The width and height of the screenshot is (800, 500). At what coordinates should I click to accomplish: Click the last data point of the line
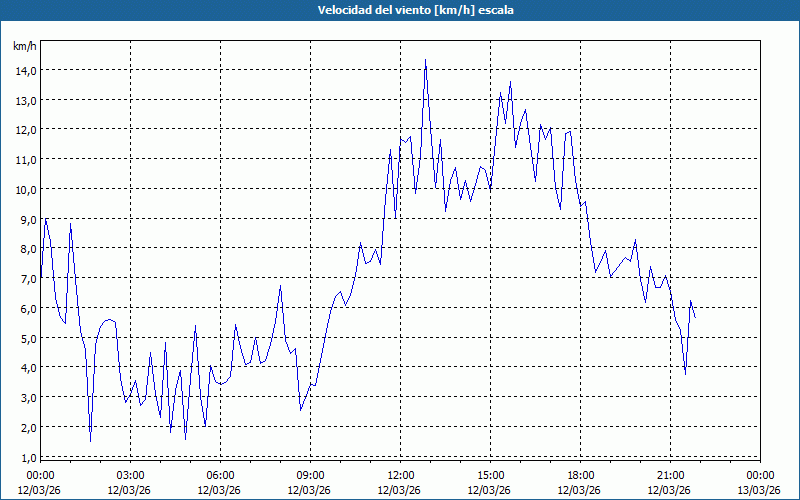tap(695, 318)
